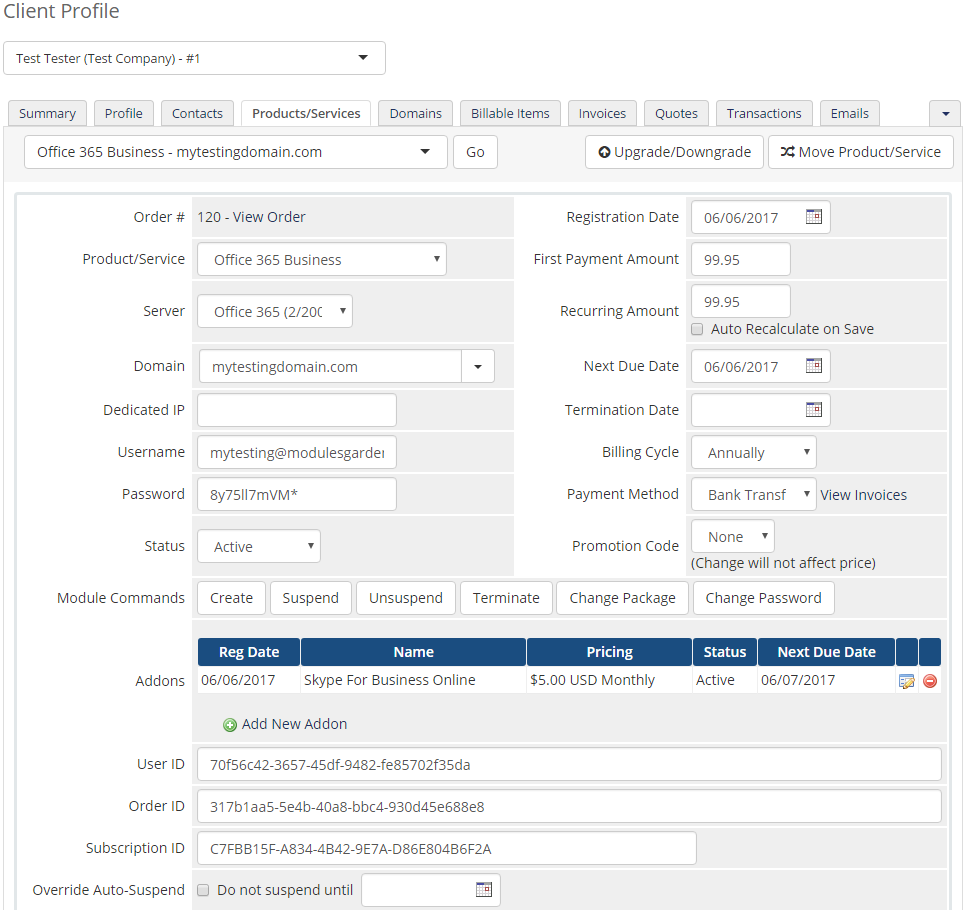The image size is (970, 910).
Task: Open the Invoices tab
Action: [603, 114]
